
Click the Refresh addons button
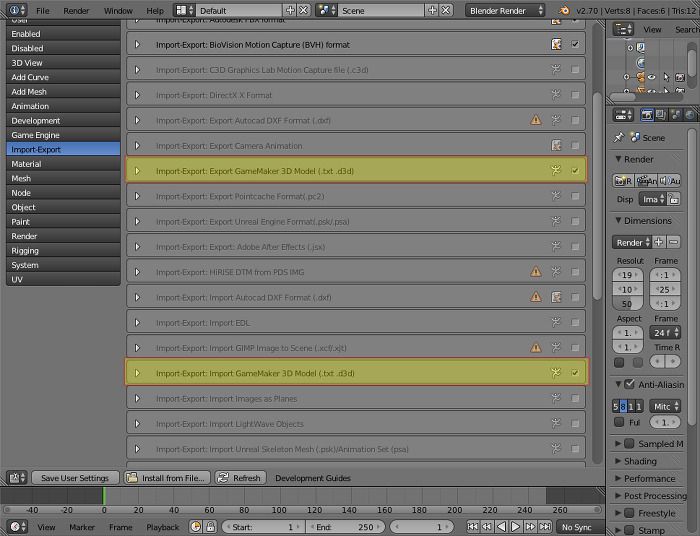coord(240,478)
